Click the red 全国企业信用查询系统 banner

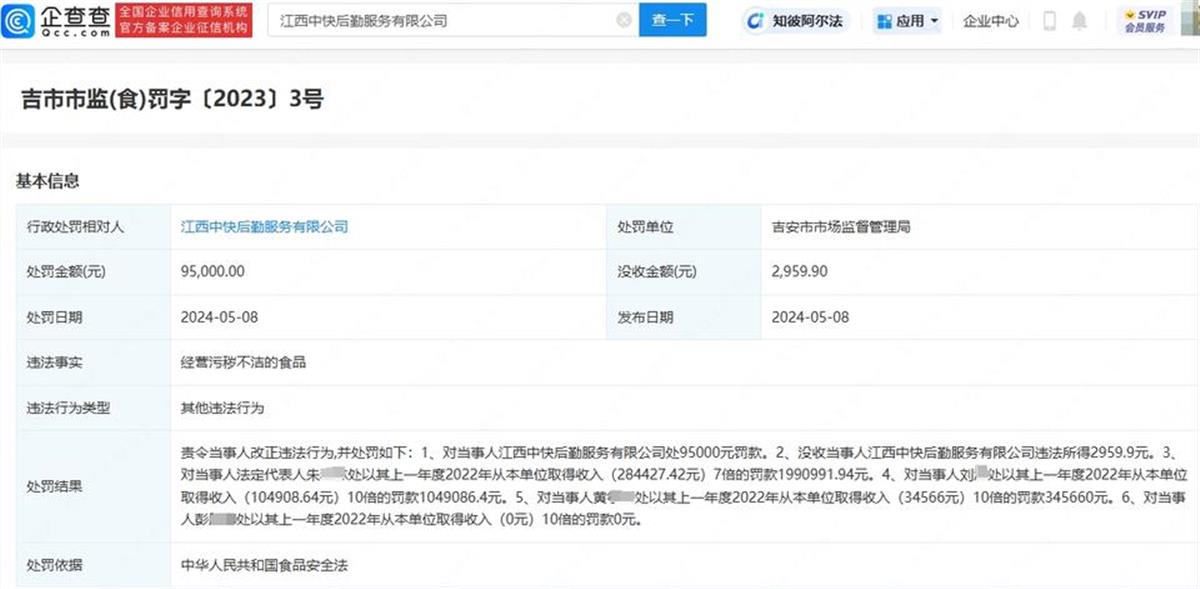184,20
